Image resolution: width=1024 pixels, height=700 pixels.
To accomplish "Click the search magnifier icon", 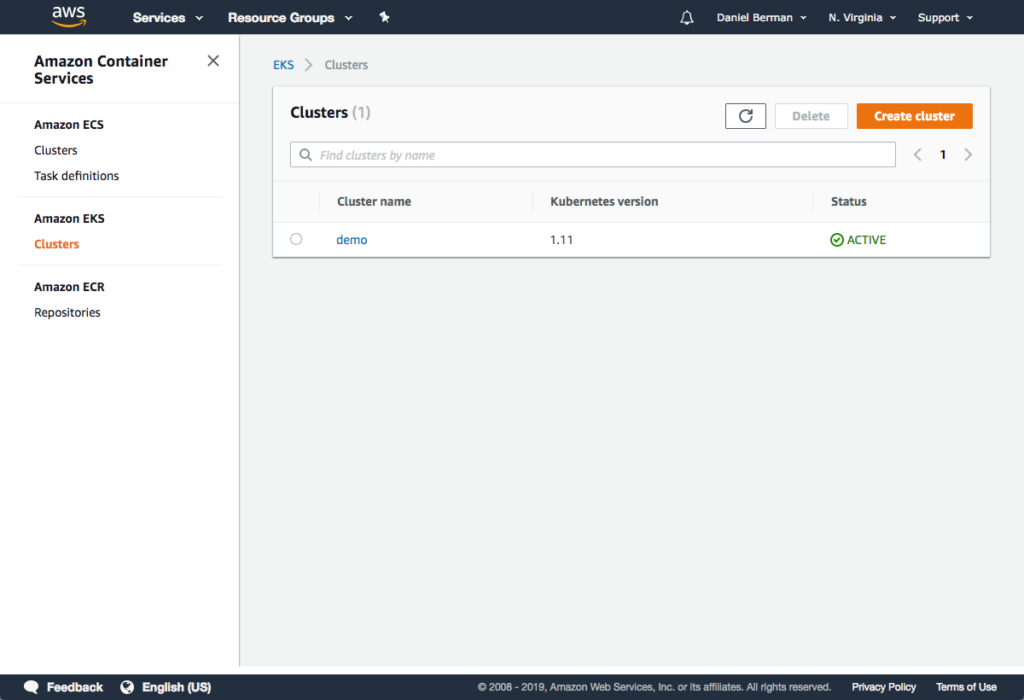I will click(x=305, y=155).
